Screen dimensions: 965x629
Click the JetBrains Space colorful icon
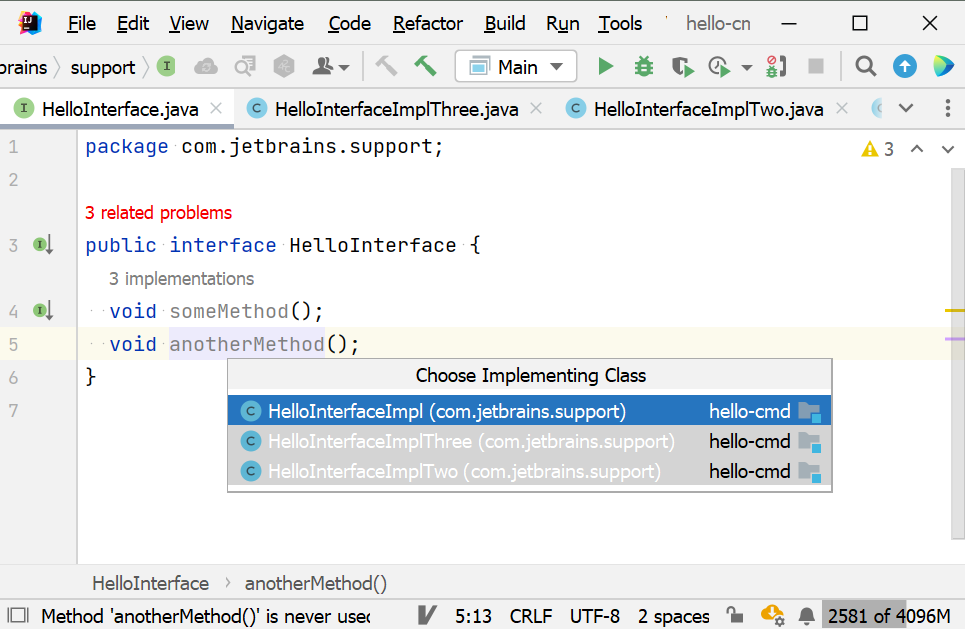click(943, 66)
